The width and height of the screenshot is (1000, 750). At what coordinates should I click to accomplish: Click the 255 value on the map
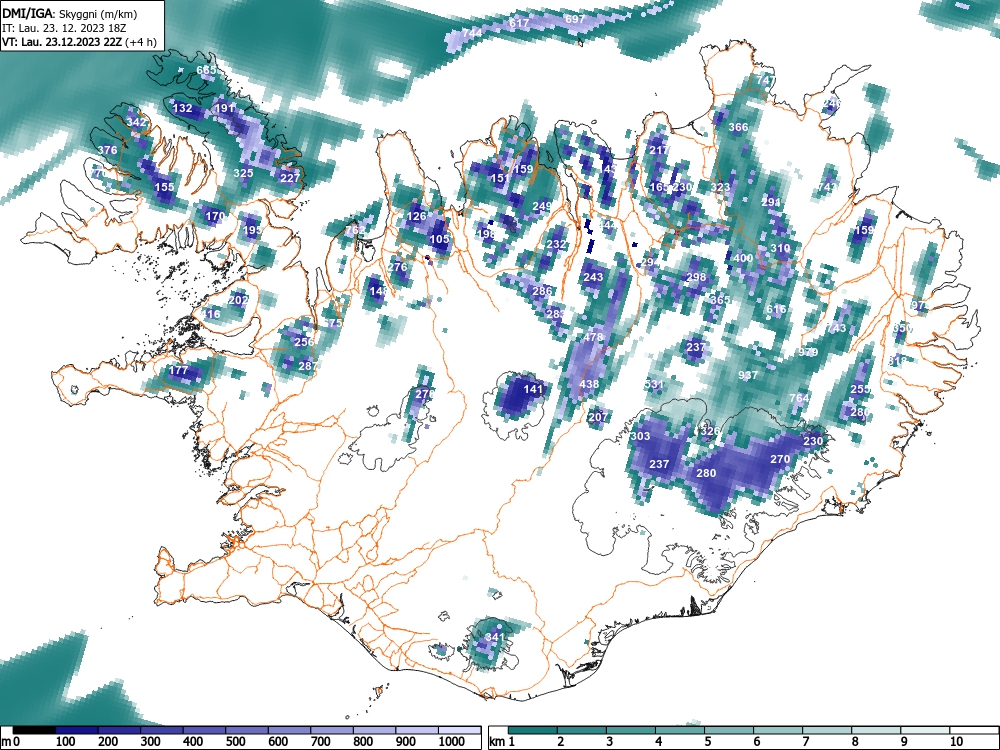tap(860, 389)
